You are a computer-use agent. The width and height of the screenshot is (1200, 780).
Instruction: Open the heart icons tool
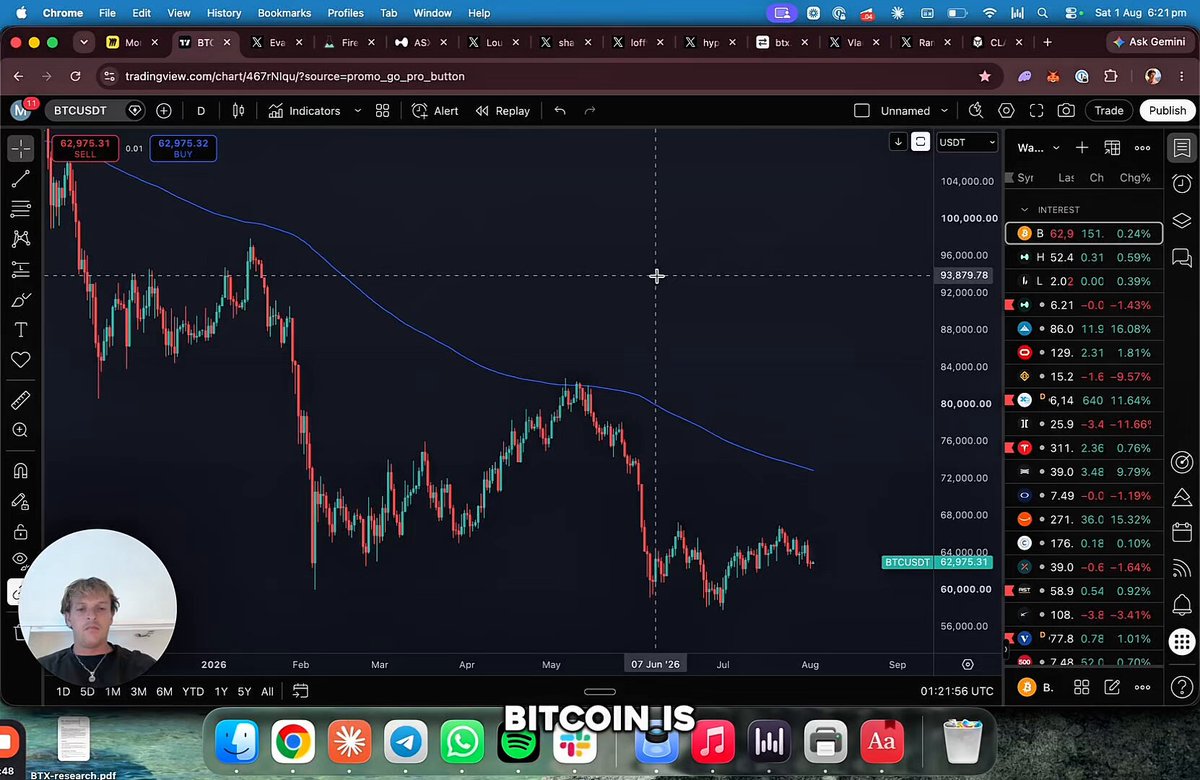[20, 360]
